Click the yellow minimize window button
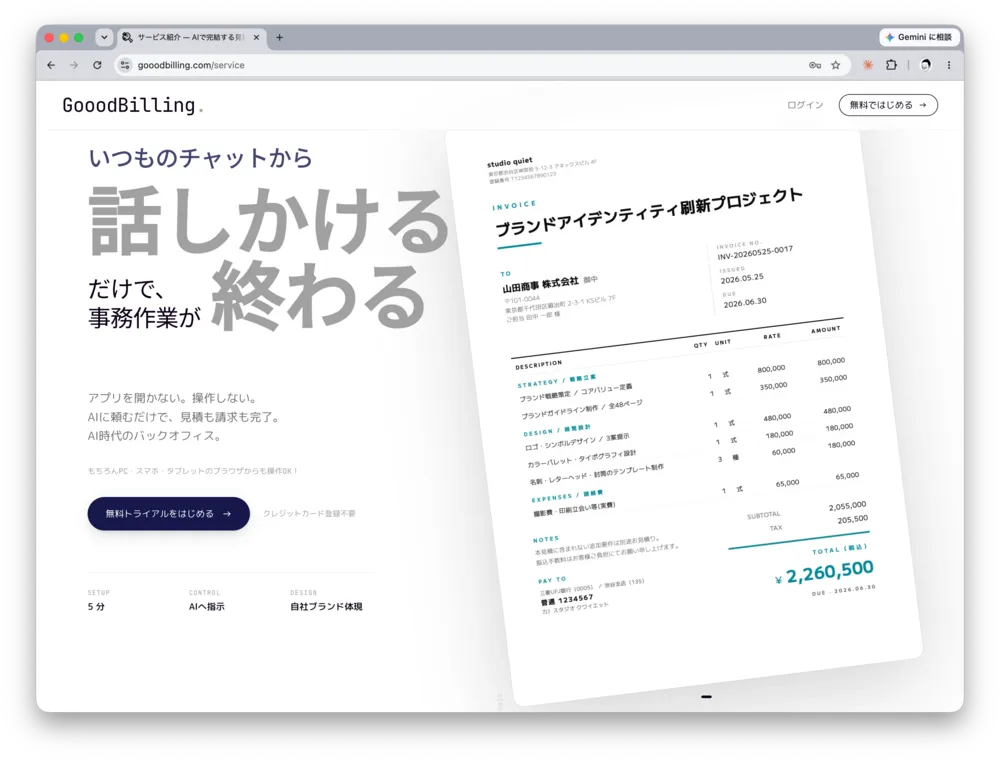This screenshot has height=760, width=1000. pos(64,38)
